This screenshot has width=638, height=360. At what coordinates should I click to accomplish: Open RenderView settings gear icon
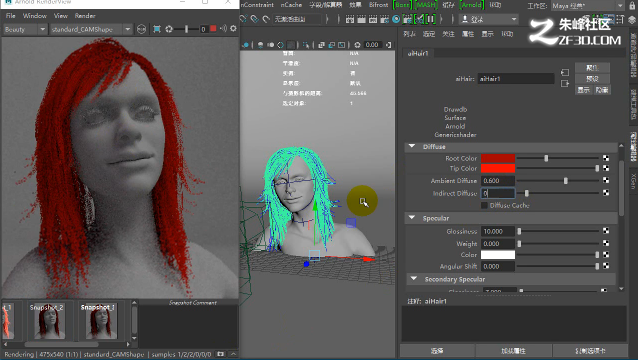coord(233,28)
